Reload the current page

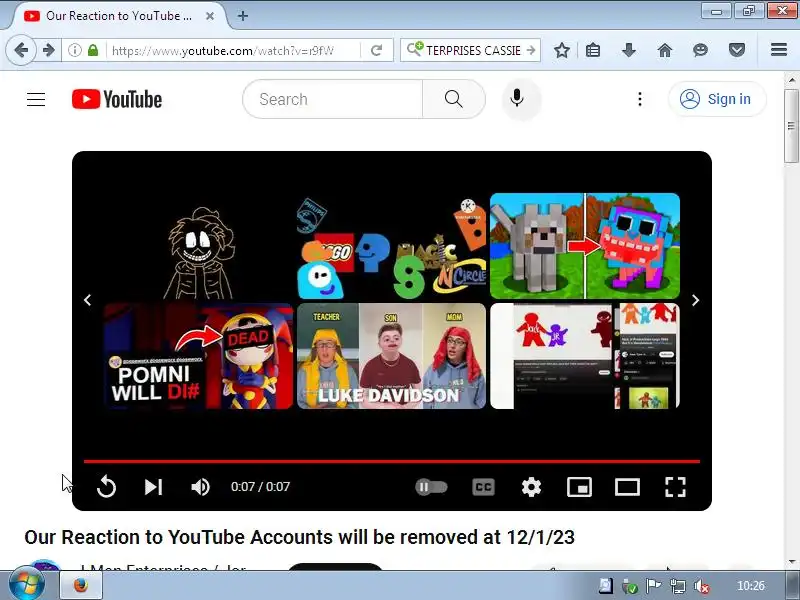[x=377, y=51]
